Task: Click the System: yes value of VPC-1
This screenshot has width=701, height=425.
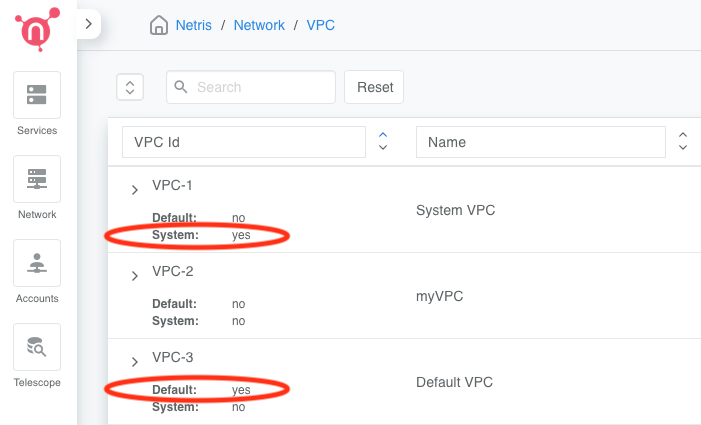Action: pos(241,235)
